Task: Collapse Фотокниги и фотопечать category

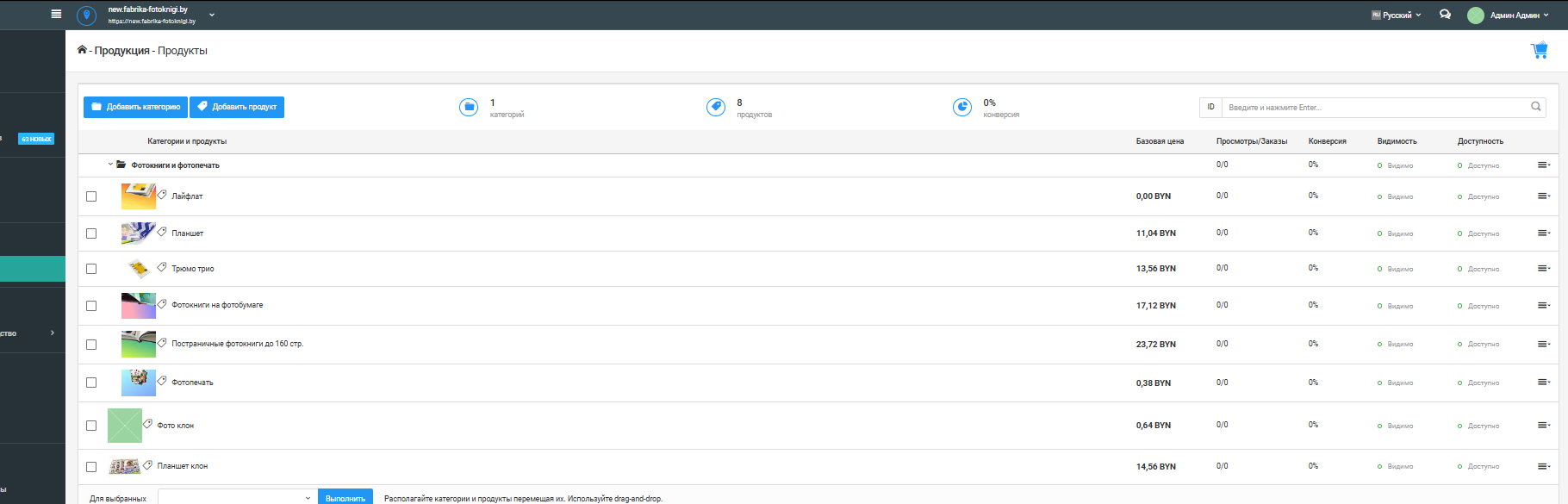Action: (110, 165)
